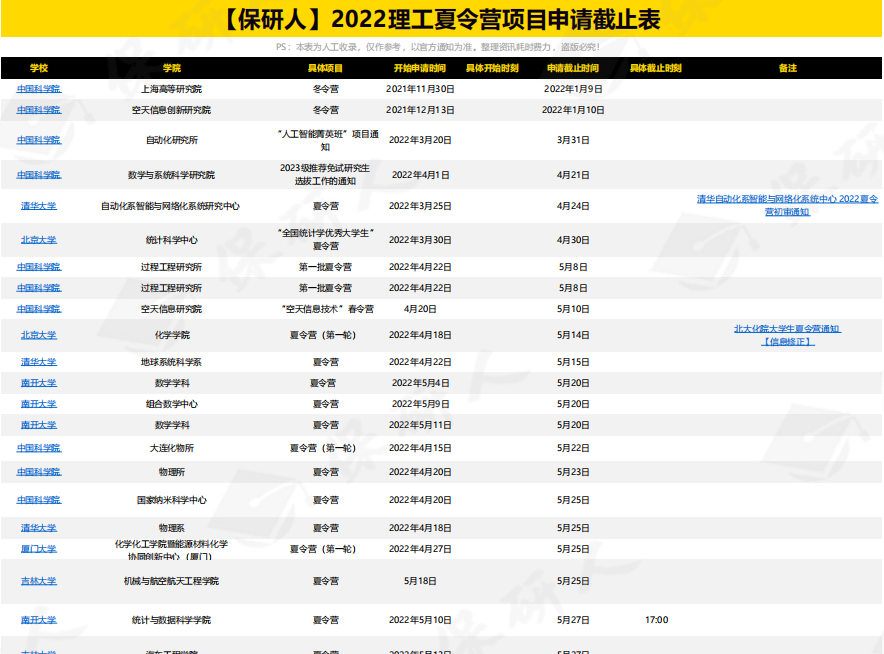Open 中国科学院 link in 大连化物所 row
Screen dimensions: 884x654
[x=39, y=448]
